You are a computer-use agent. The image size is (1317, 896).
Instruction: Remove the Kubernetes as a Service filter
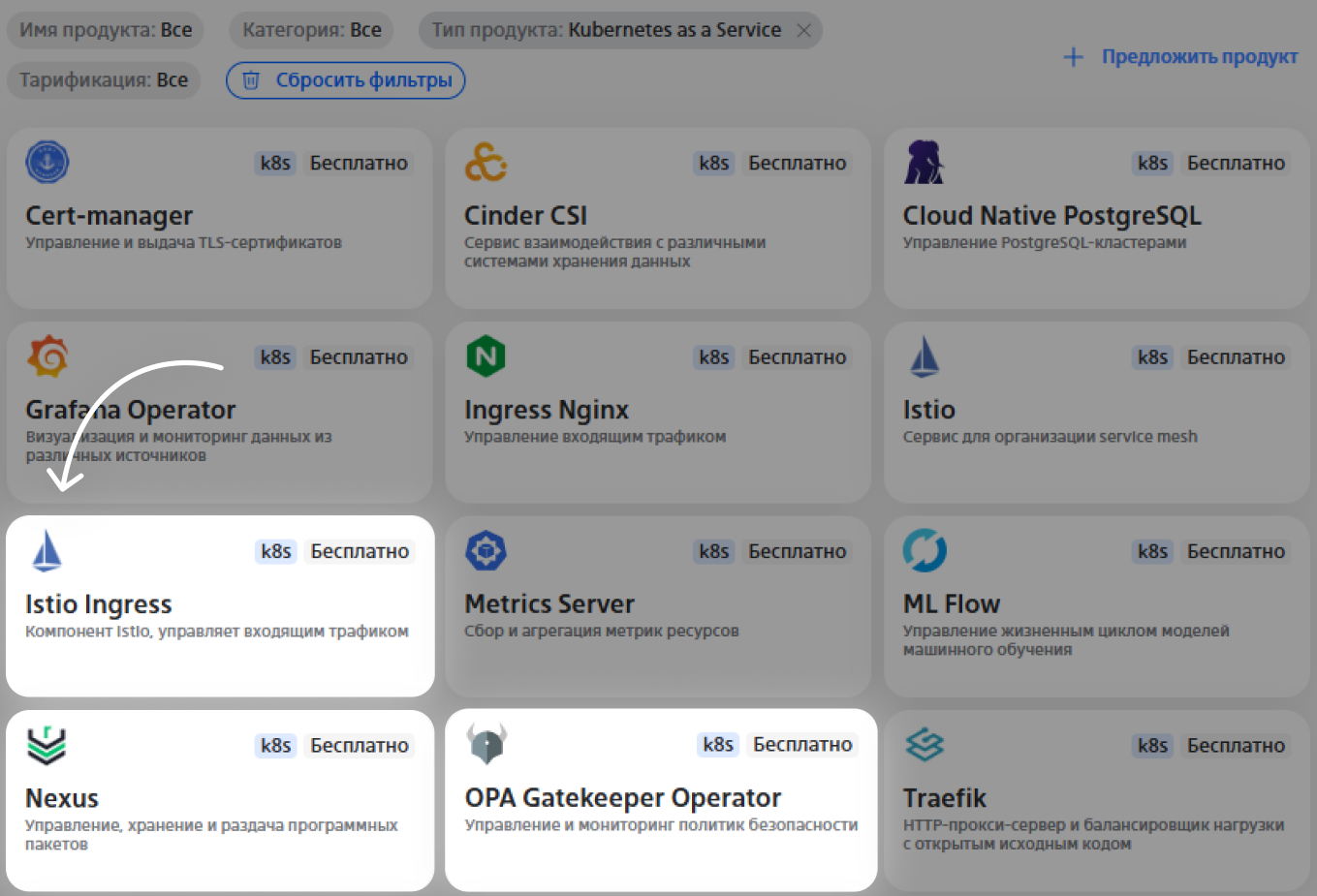click(803, 30)
